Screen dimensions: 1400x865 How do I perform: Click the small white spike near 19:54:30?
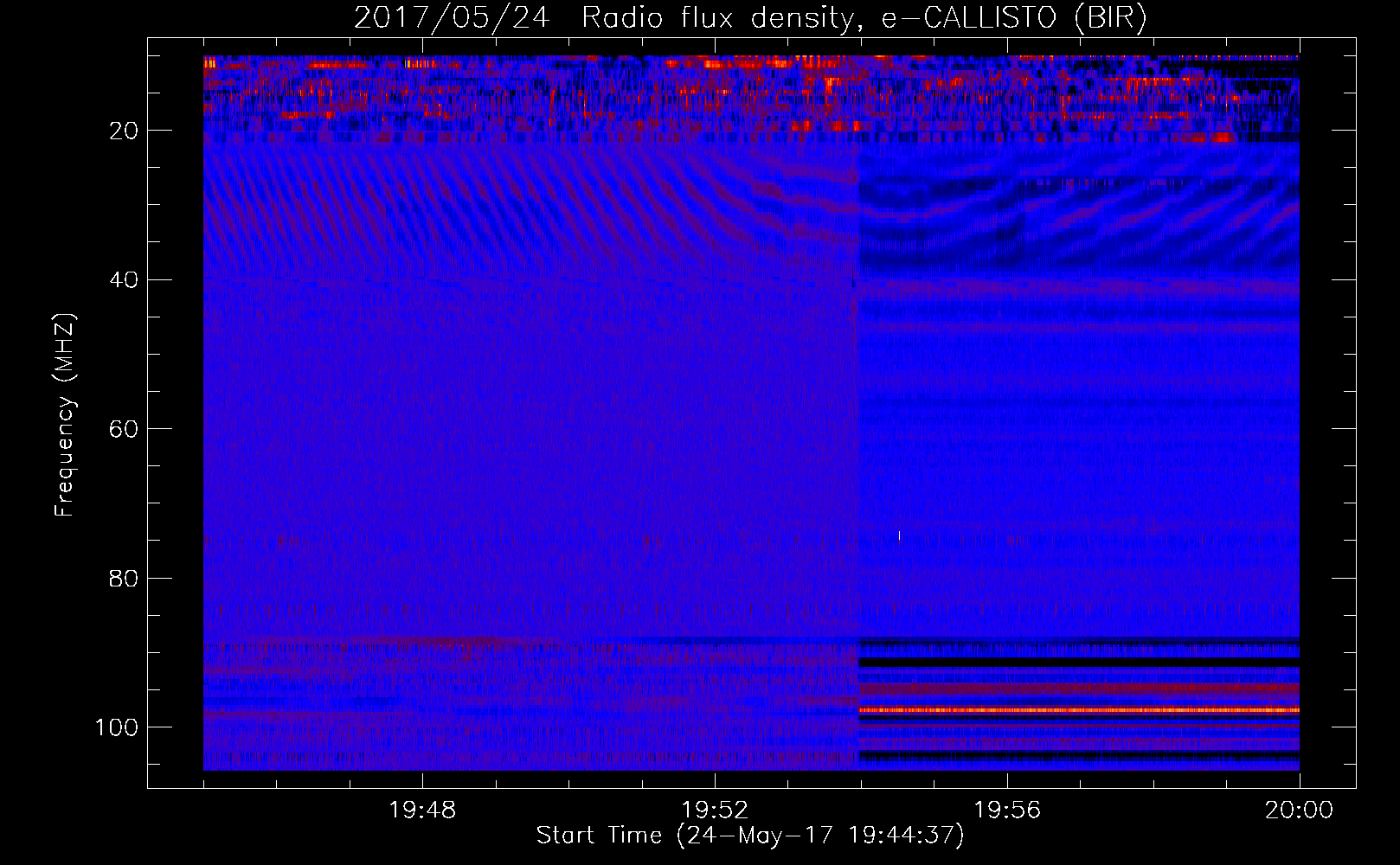[900, 535]
